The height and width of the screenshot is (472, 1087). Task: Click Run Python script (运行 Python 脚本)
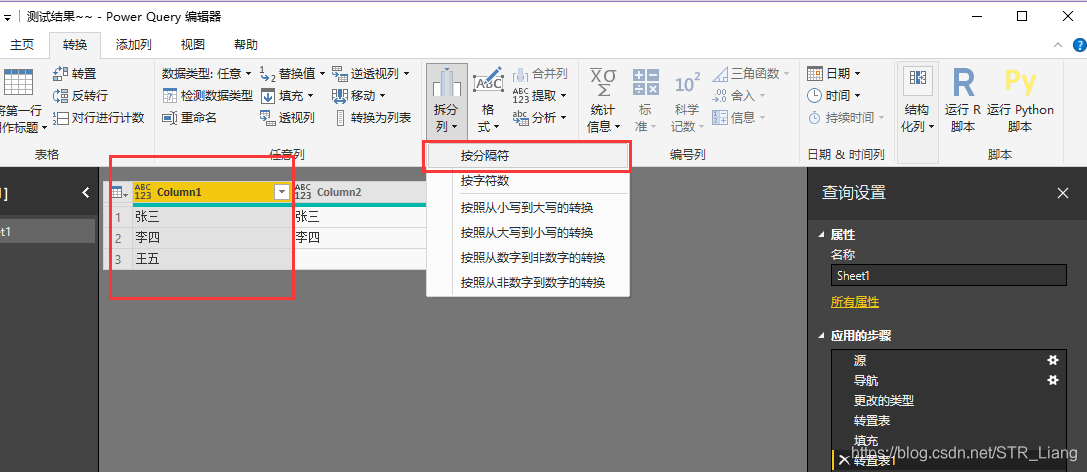(x=1020, y=101)
